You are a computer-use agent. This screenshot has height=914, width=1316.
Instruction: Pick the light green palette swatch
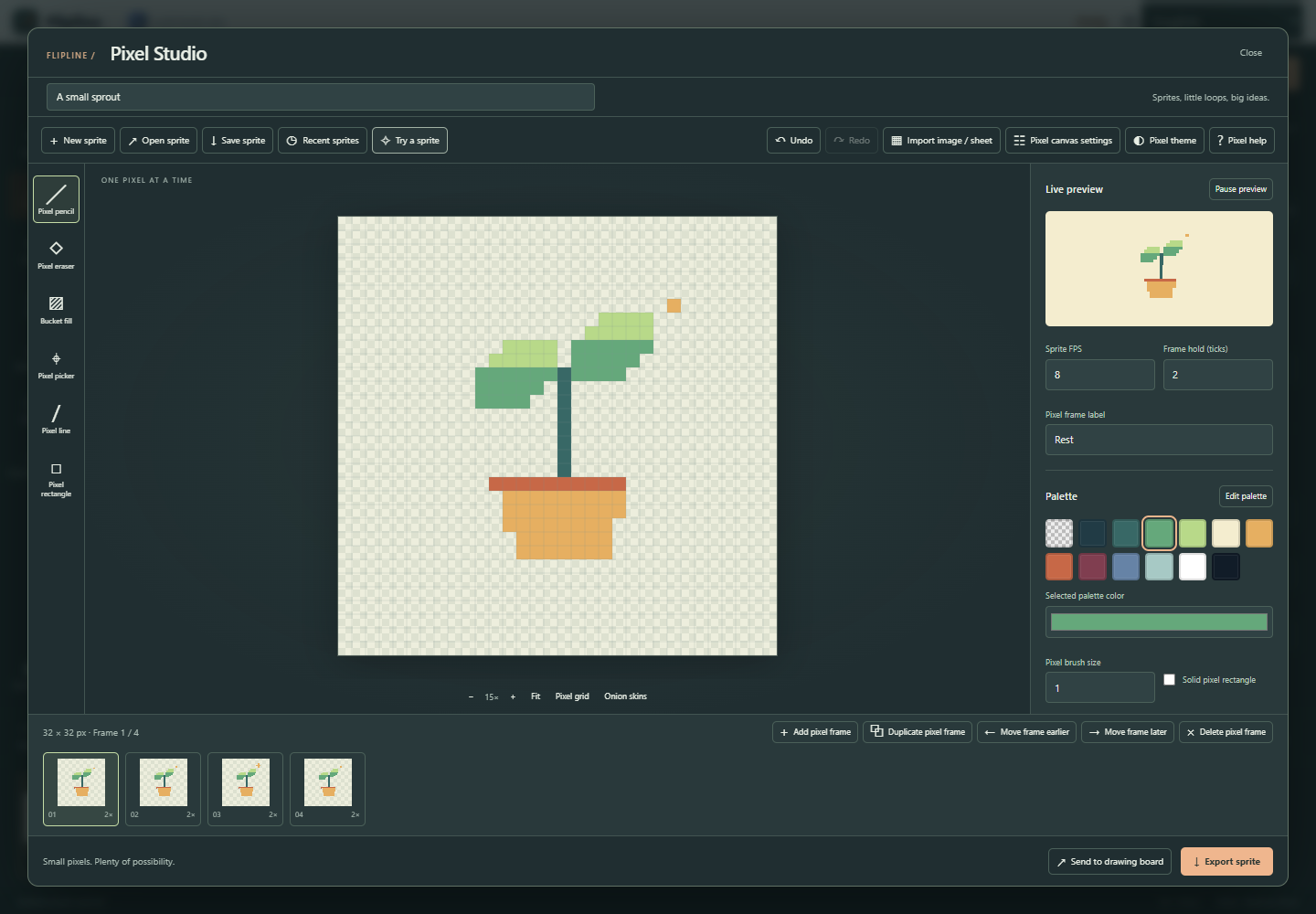click(1193, 533)
